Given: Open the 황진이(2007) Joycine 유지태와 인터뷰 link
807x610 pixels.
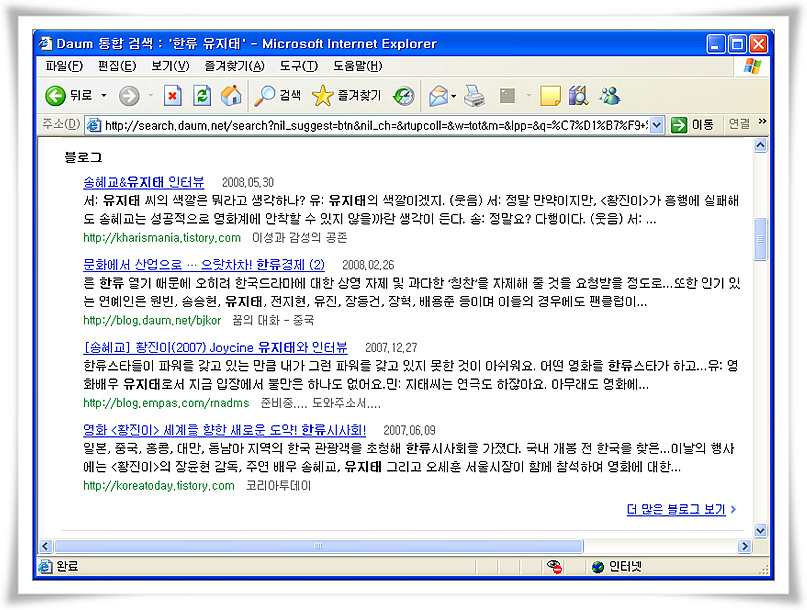Looking at the screenshot, I should [x=215, y=347].
